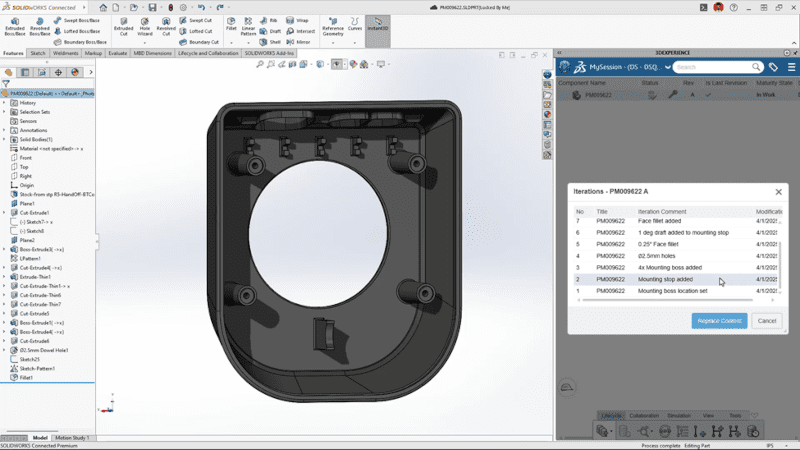Click Cancel in the Iterations dialog
Screen dimensions: 800x450
point(767,321)
